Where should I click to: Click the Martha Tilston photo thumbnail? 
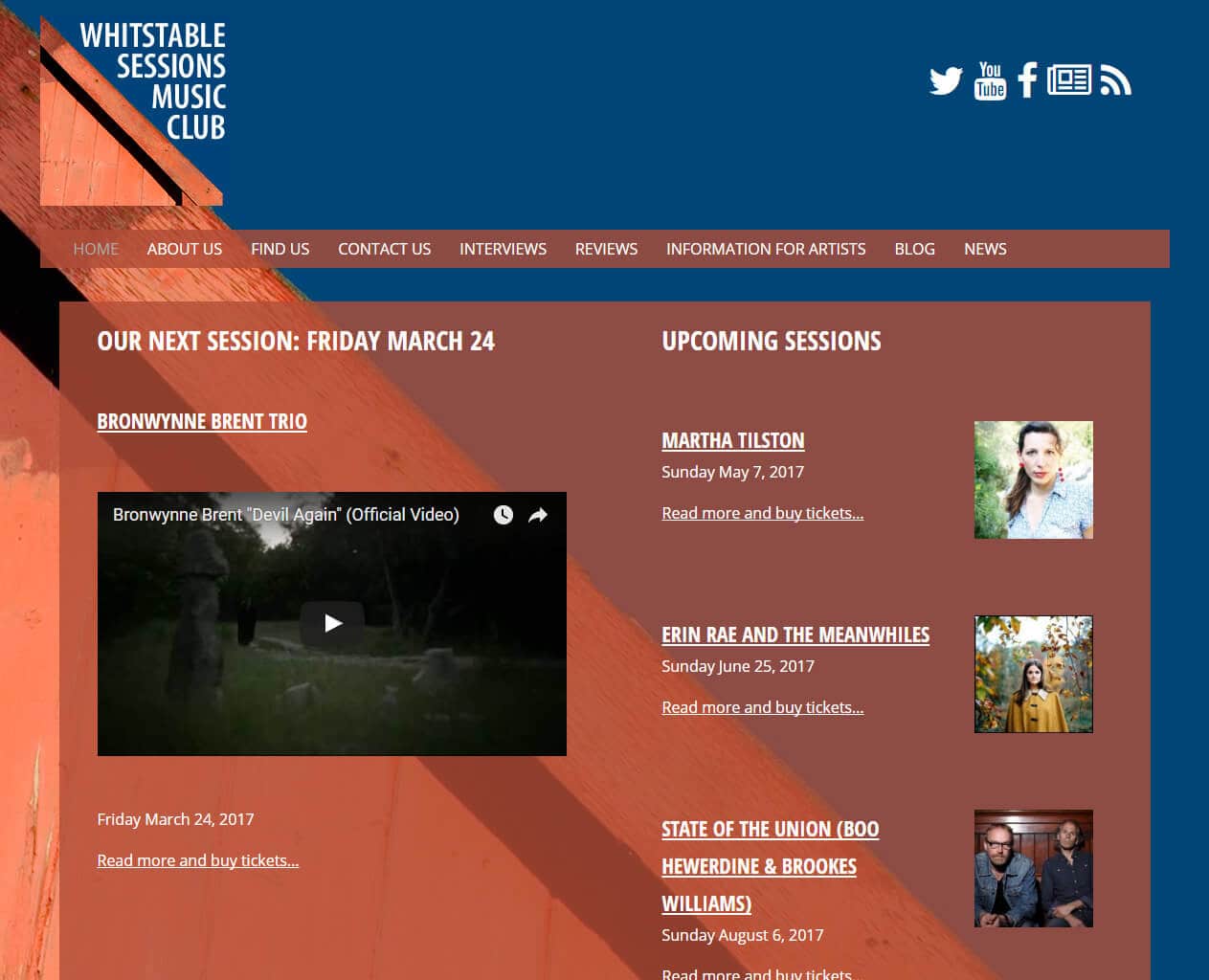pyautogui.click(x=1034, y=479)
